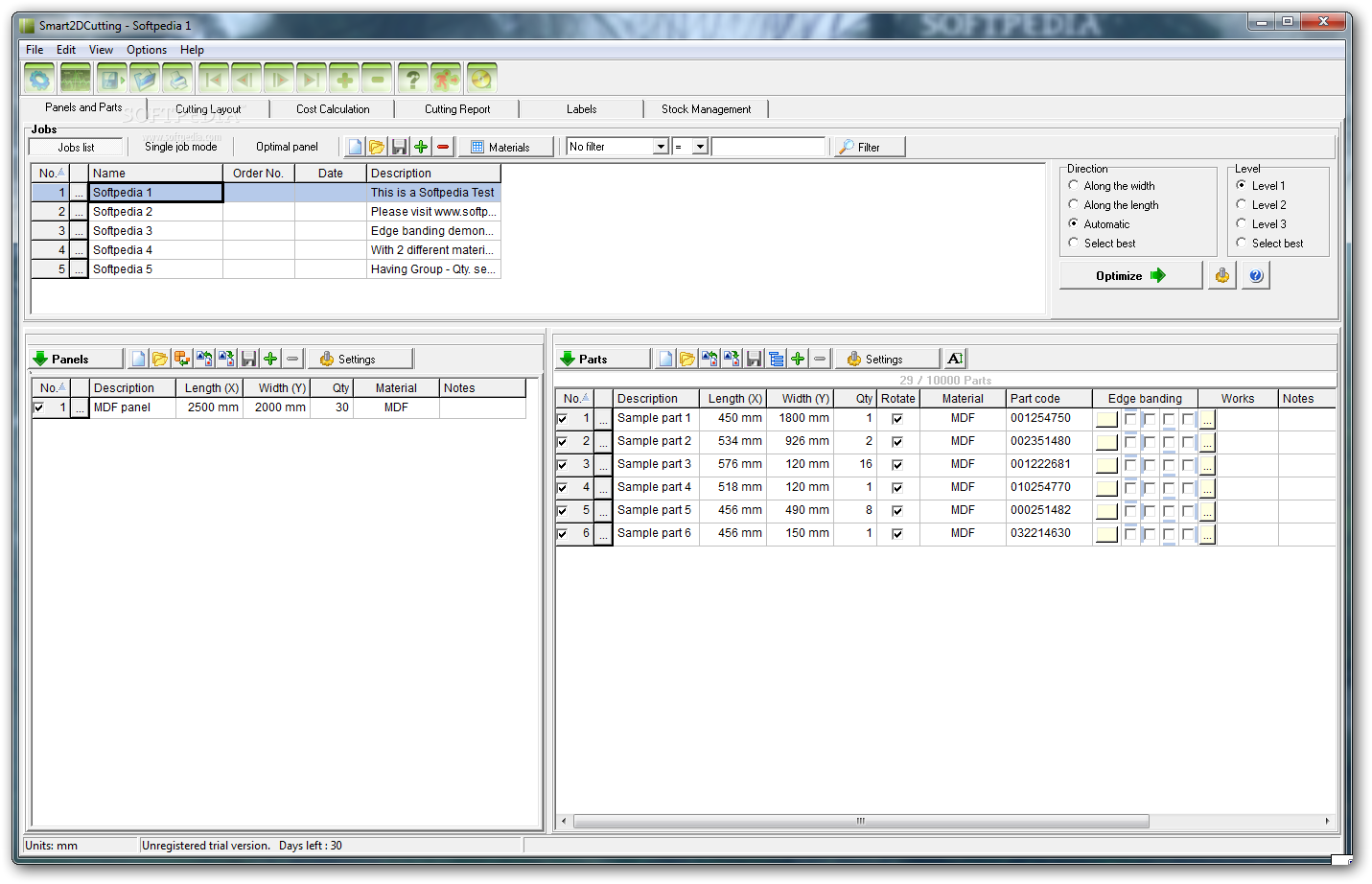This screenshot has height=884, width=1372.
Task: Click the text font icon beside Parts Settings
Action: point(955,359)
